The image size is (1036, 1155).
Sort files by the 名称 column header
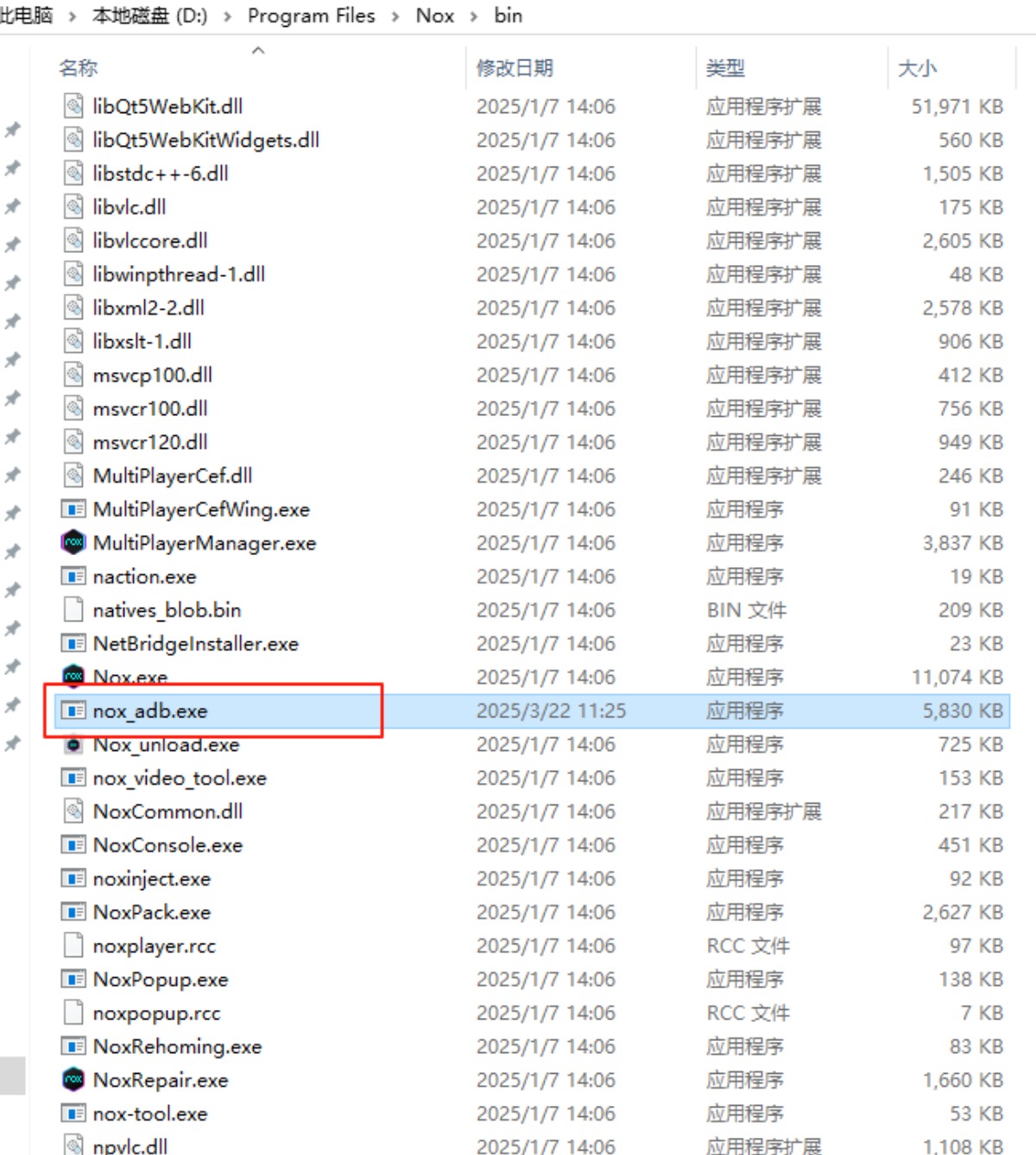79,68
